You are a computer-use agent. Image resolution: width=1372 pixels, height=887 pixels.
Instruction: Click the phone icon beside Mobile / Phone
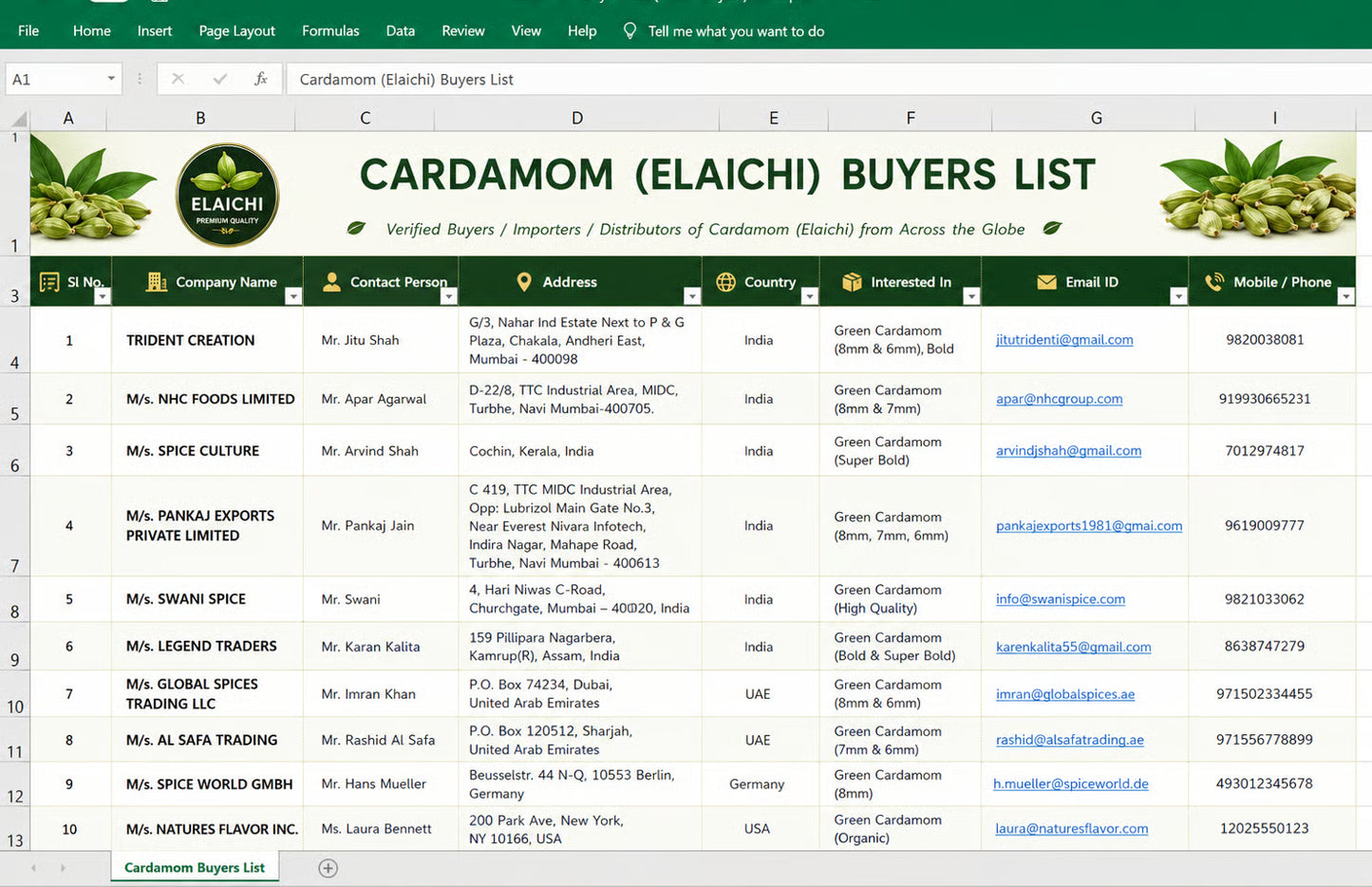click(1214, 282)
